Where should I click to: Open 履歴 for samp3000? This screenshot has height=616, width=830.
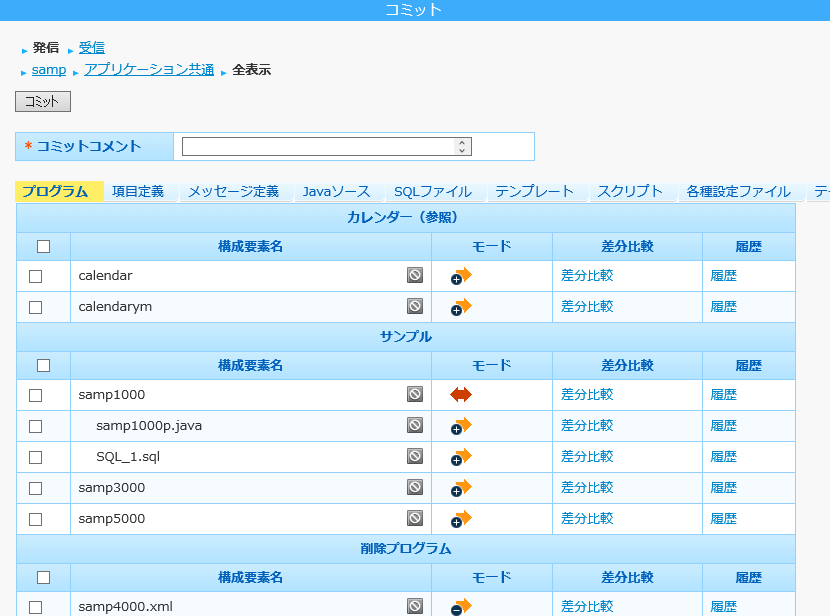click(724, 487)
